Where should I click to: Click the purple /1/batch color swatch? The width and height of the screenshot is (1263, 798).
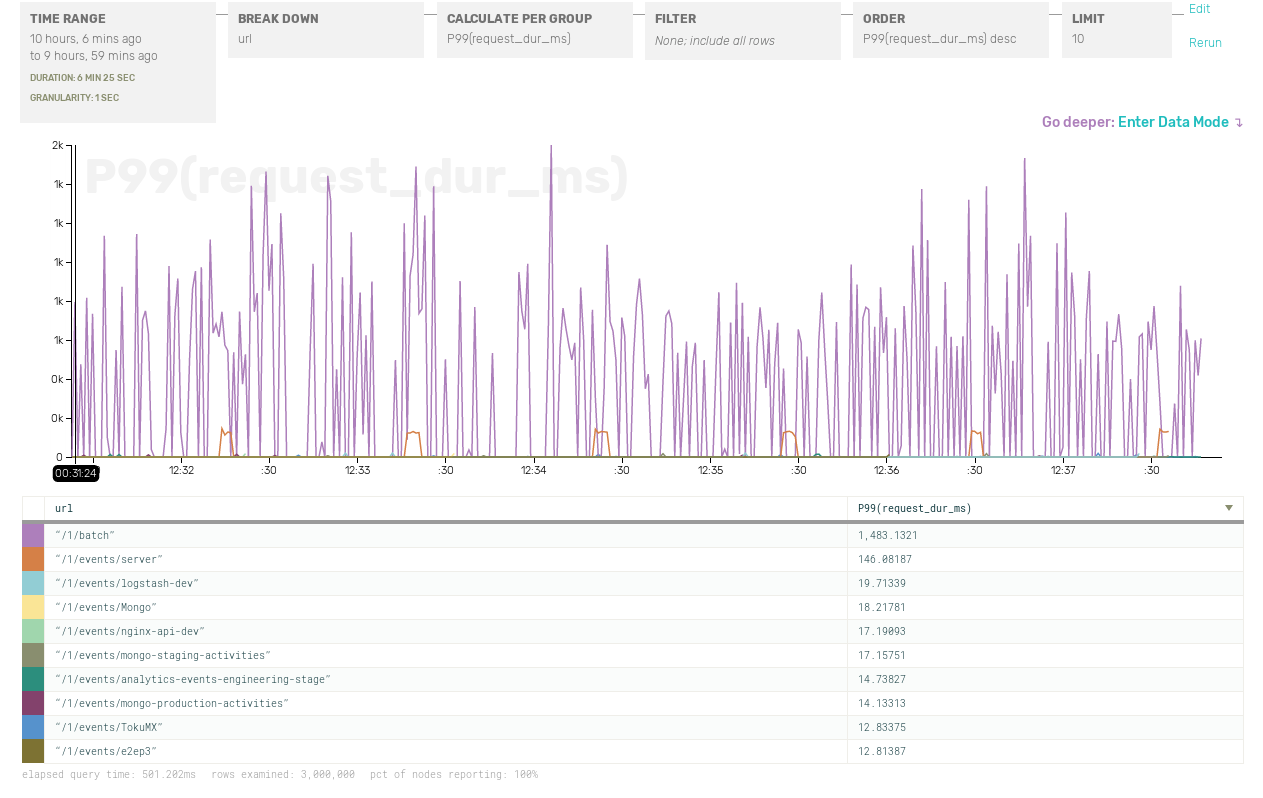33,535
